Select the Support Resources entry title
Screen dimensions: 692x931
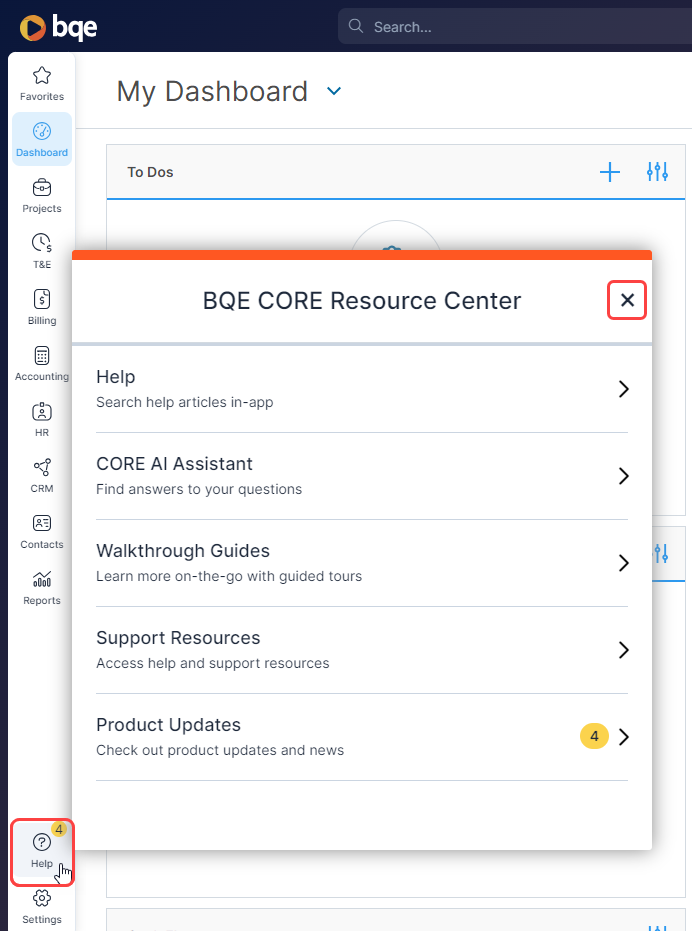pos(178,638)
